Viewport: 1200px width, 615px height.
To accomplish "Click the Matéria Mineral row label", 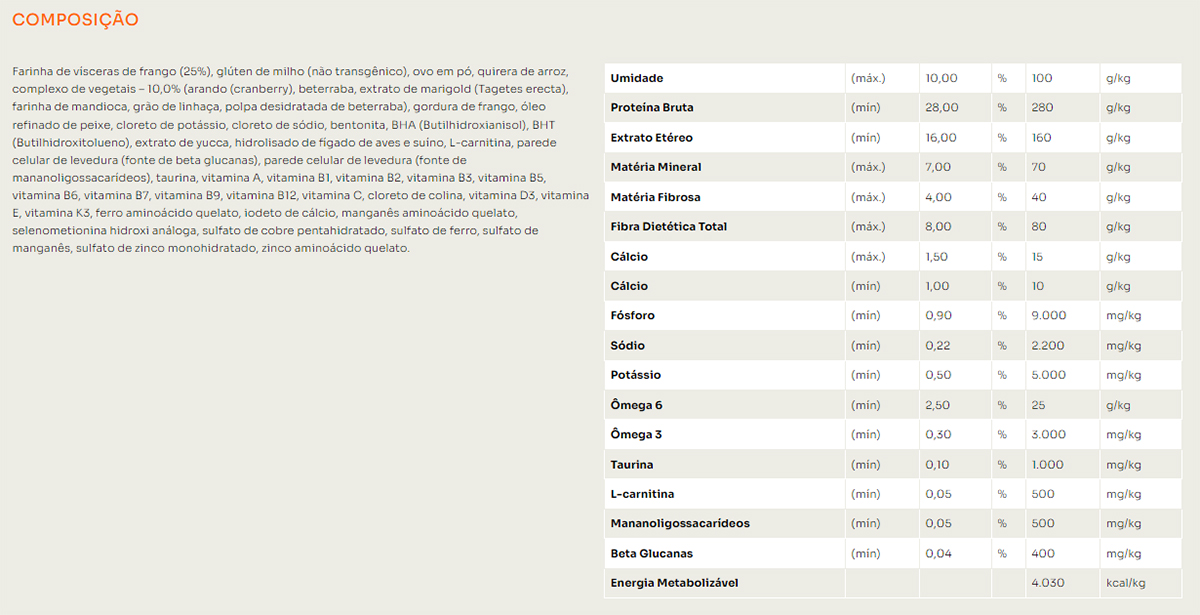I will click(656, 167).
